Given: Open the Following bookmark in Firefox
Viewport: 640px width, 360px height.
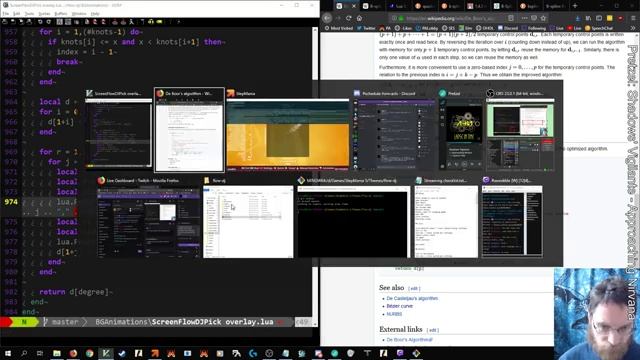Looking at the screenshot, I should pos(534,28).
